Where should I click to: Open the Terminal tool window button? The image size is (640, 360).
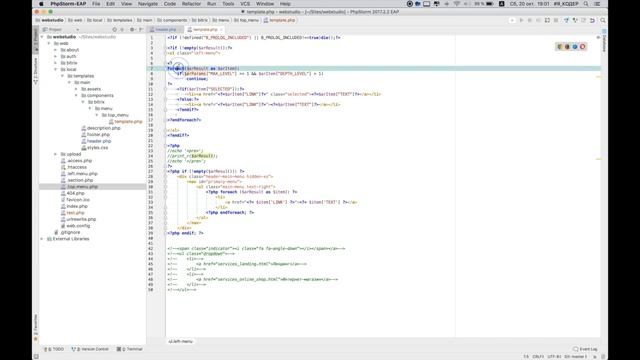tap(129, 349)
